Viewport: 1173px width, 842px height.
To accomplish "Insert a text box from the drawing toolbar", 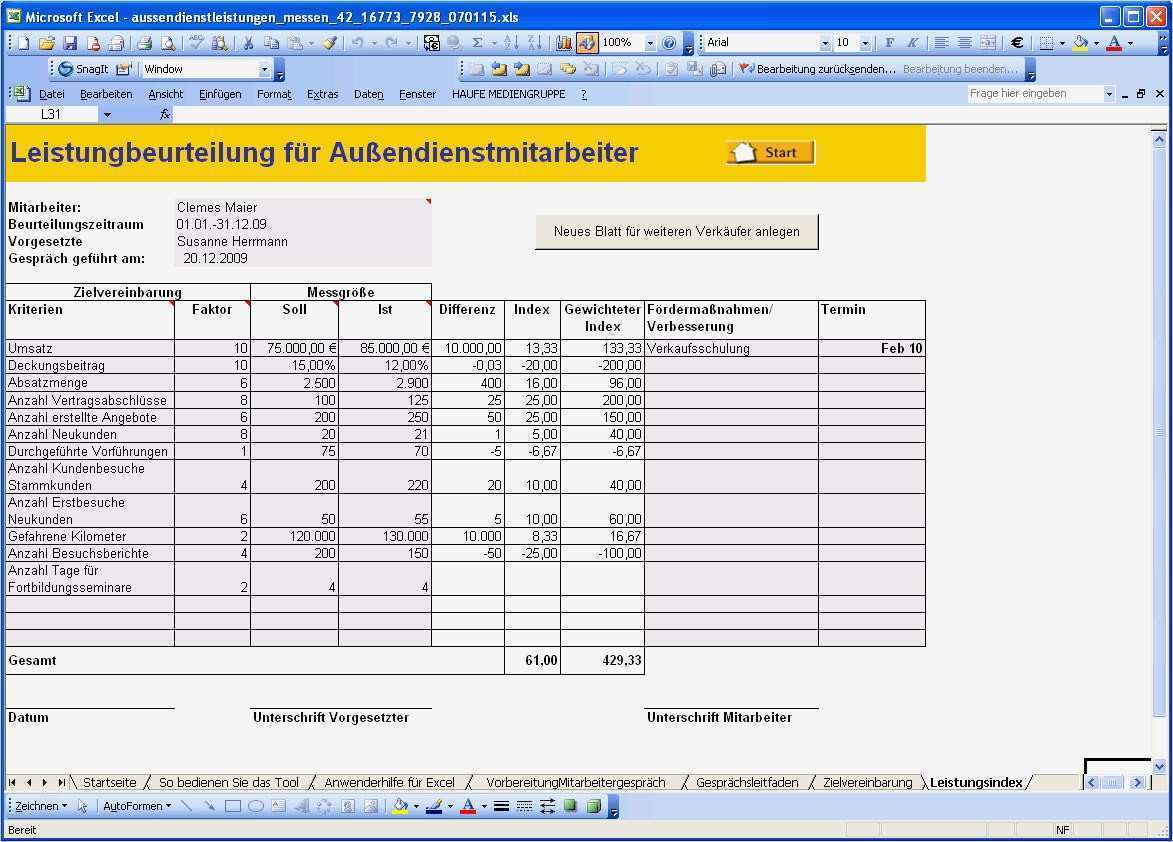I will [x=278, y=806].
